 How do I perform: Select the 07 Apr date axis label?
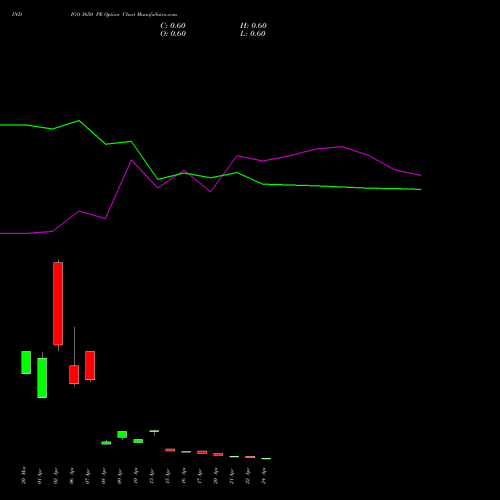coord(88,476)
